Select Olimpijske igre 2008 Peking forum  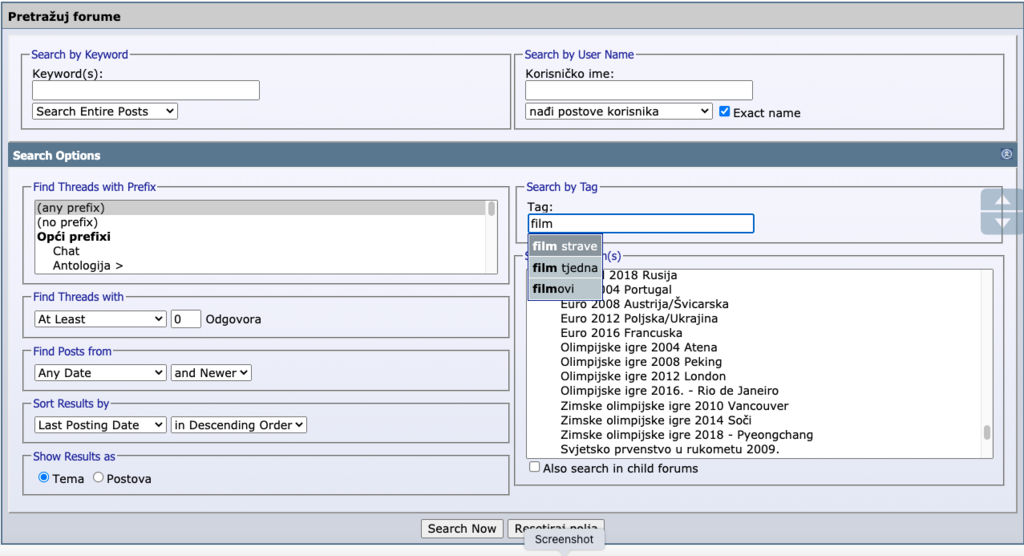[641, 361]
